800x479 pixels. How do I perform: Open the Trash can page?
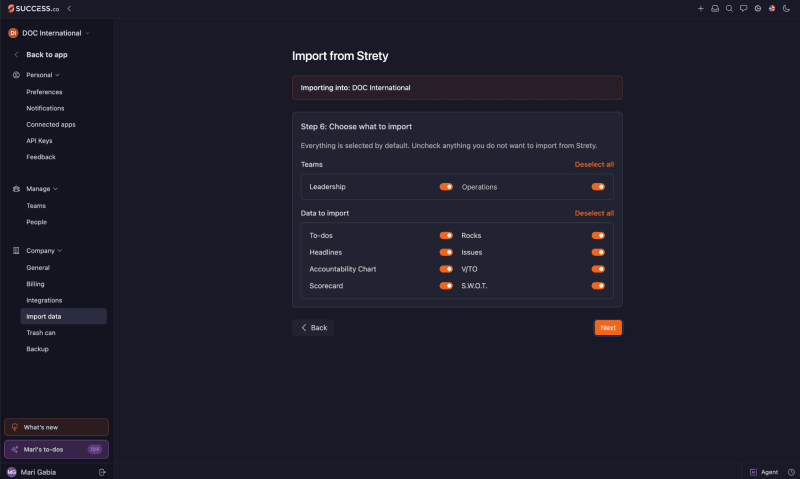[41, 333]
